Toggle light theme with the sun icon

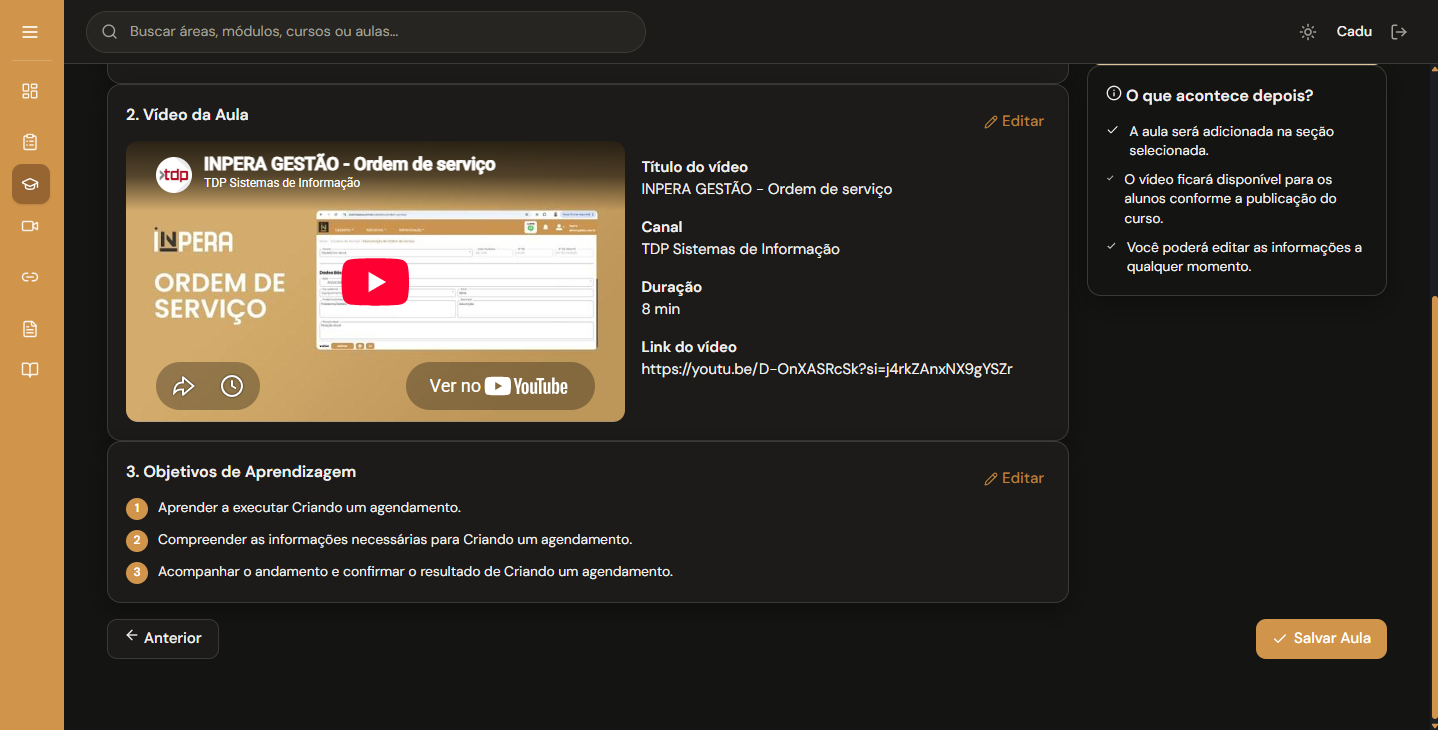coord(1307,32)
